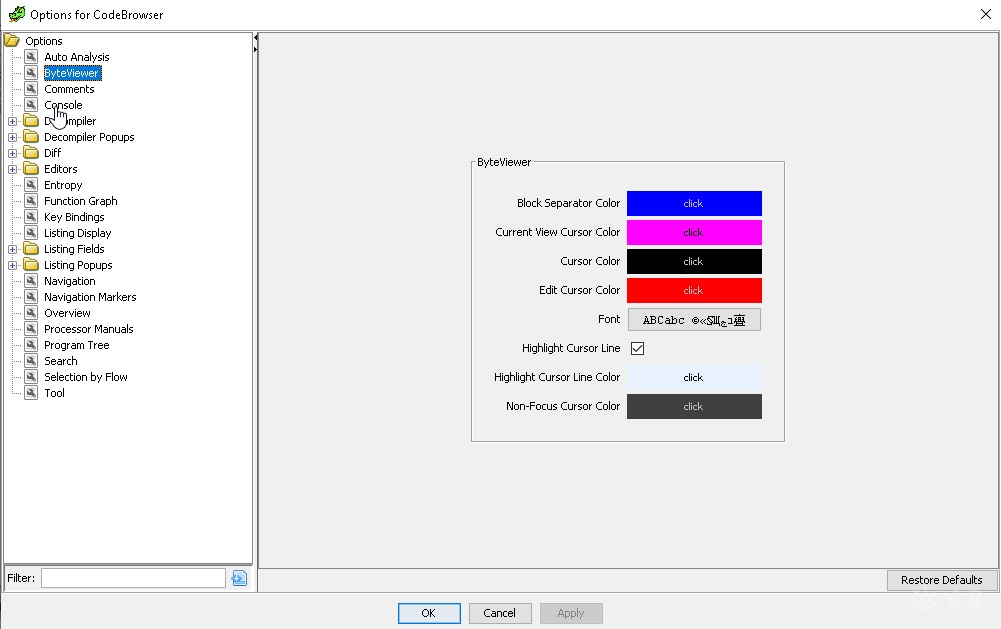Image resolution: width=1001 pixels, height=629 pixels.
Task: Open the Console options page
Action: coord(63,105)
